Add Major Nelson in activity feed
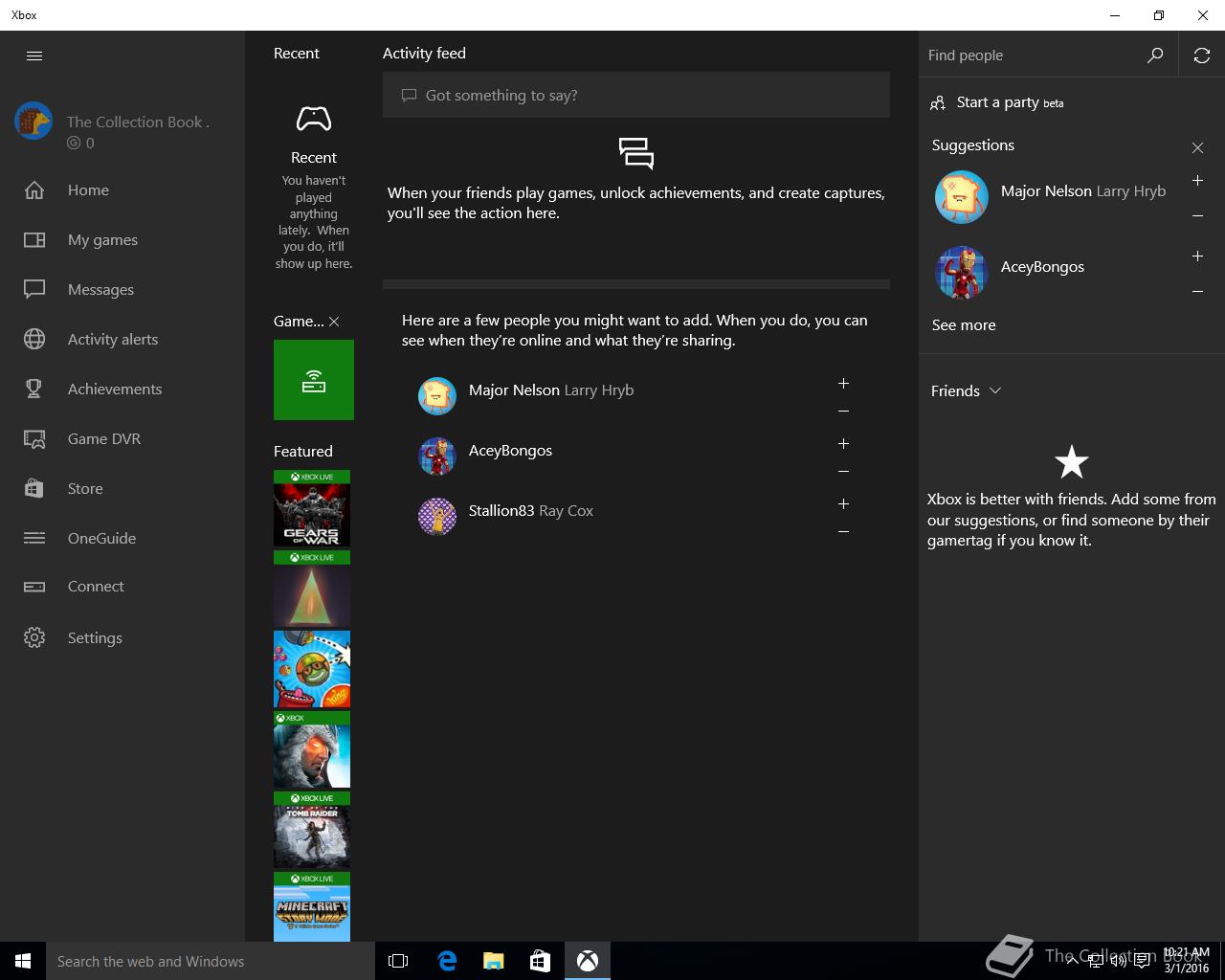Screen dimensions: 1225x980 click(843, 383)
